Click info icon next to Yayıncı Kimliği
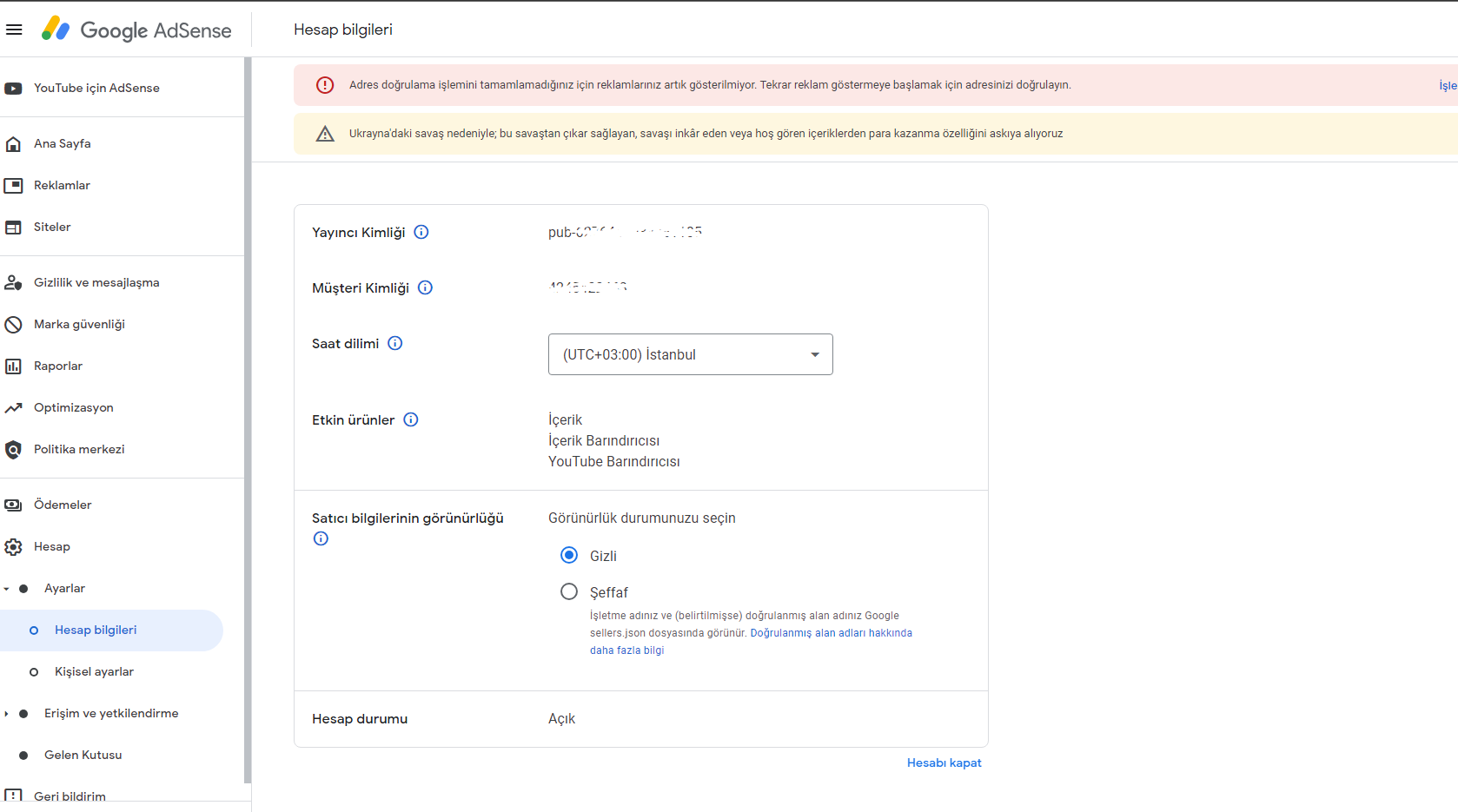This screenshot has height=812, width=1458. point(421,232)
